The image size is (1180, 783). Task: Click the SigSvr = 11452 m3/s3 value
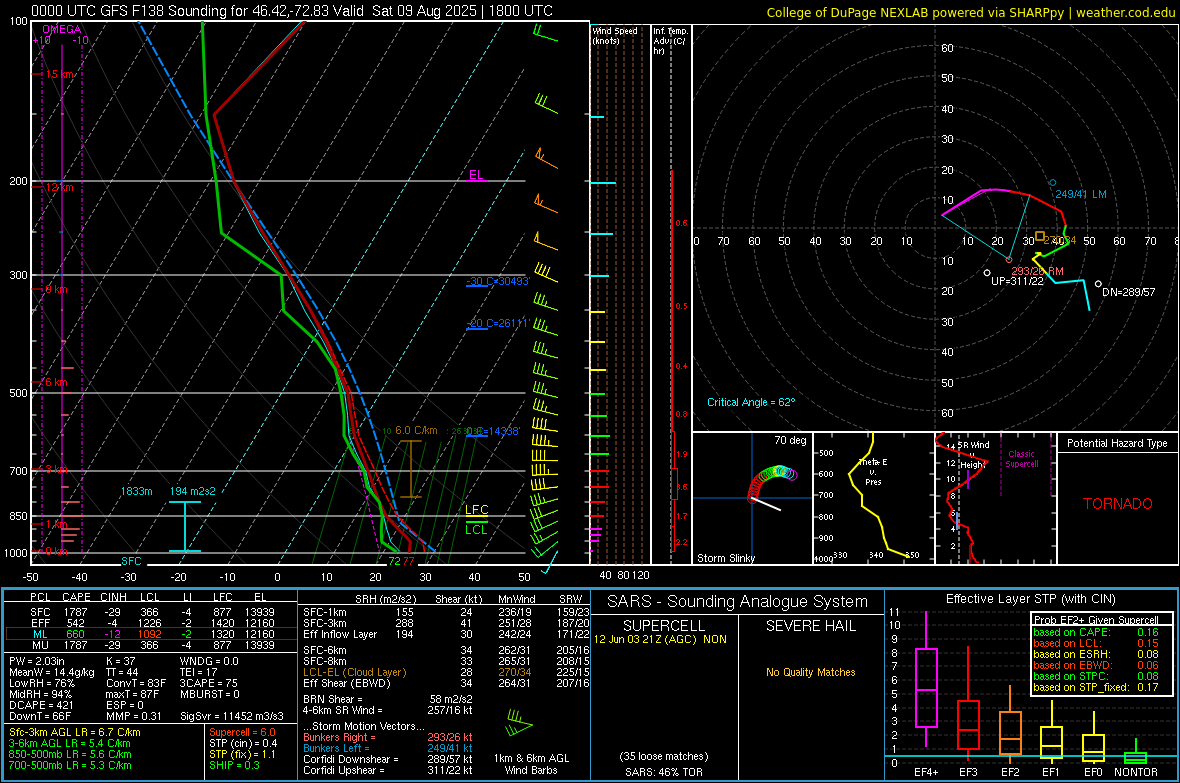[232, 716]
